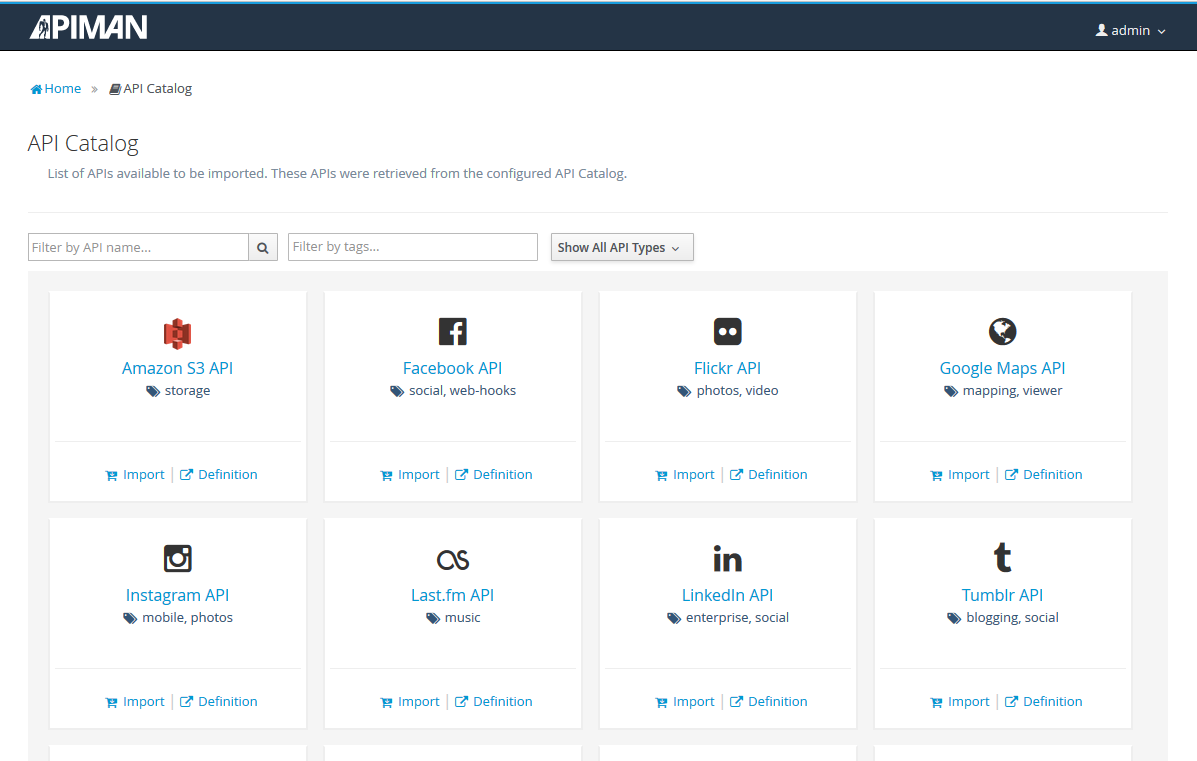Viewport: 1197px width, 761px height.
Task: Click the Amazon S3 logo icon
Action: pos(177,333)
